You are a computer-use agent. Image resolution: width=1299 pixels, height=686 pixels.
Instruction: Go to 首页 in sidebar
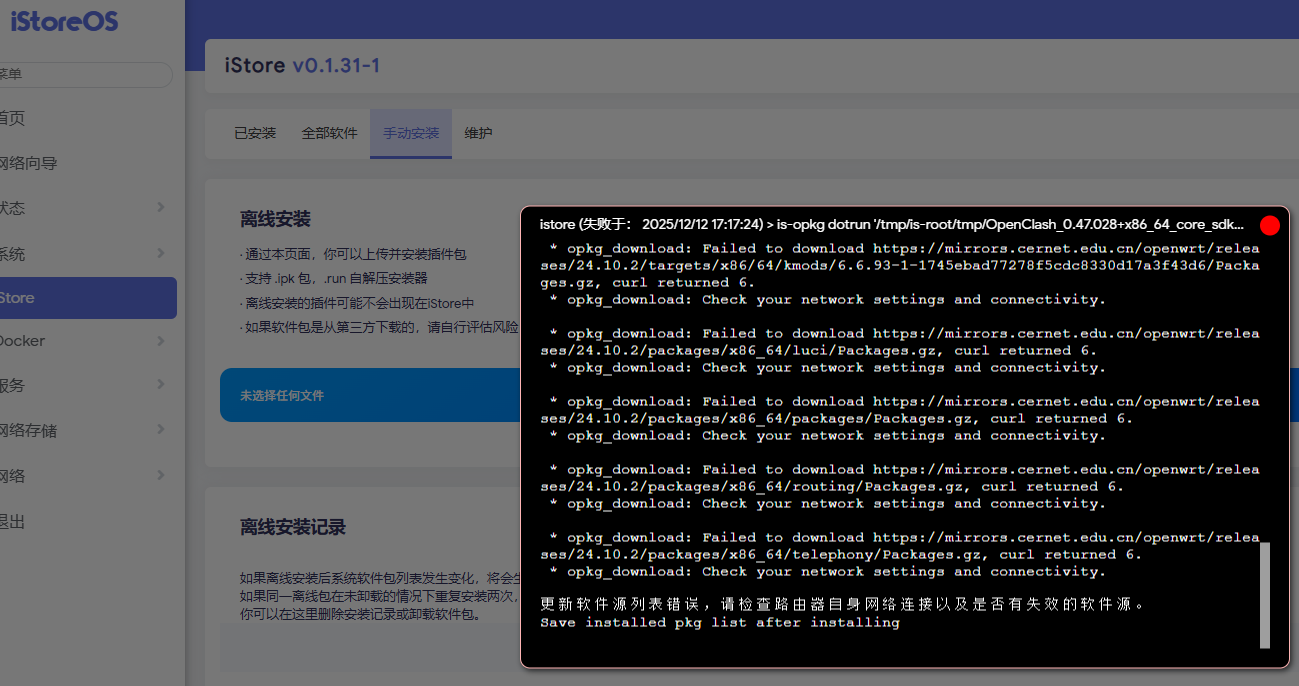(x=12, y=118)
